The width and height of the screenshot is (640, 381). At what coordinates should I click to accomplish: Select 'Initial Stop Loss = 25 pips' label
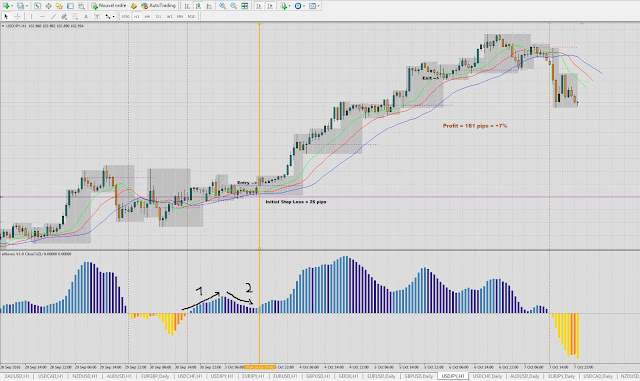(x=296, y=202)
